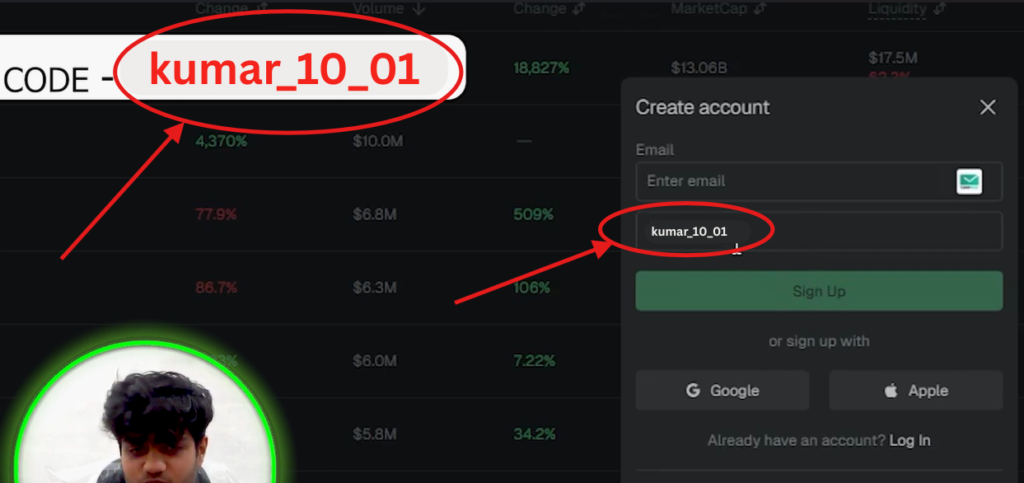This screenshot has width=1024, height=483.
Task: Click the 4,370% change value
Action: 221,141
